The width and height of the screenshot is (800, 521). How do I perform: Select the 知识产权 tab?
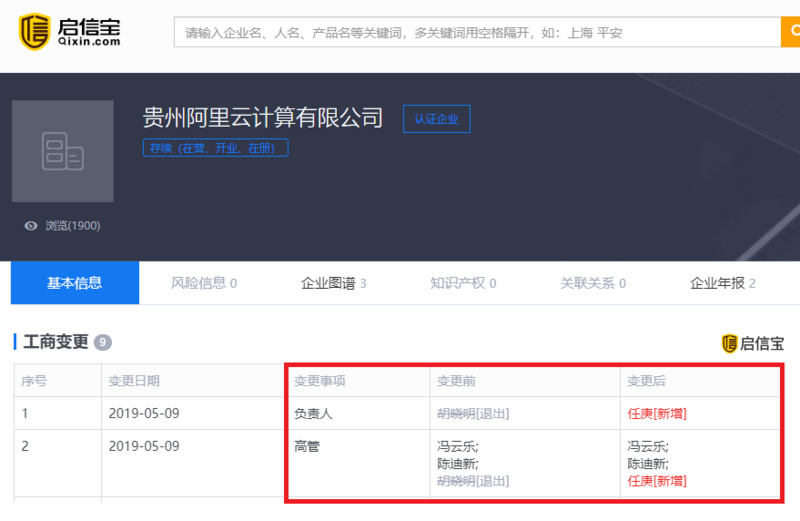[463, 283]
